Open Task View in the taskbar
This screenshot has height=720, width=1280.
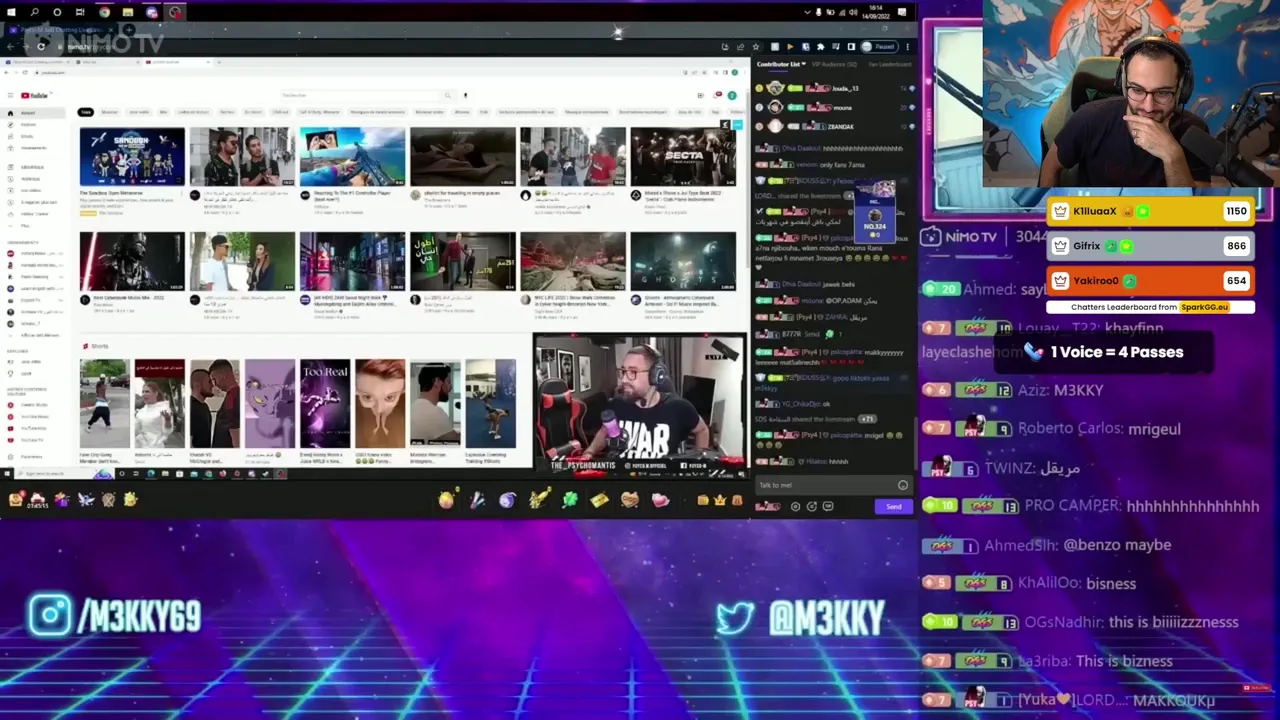[x=80, y=13]
